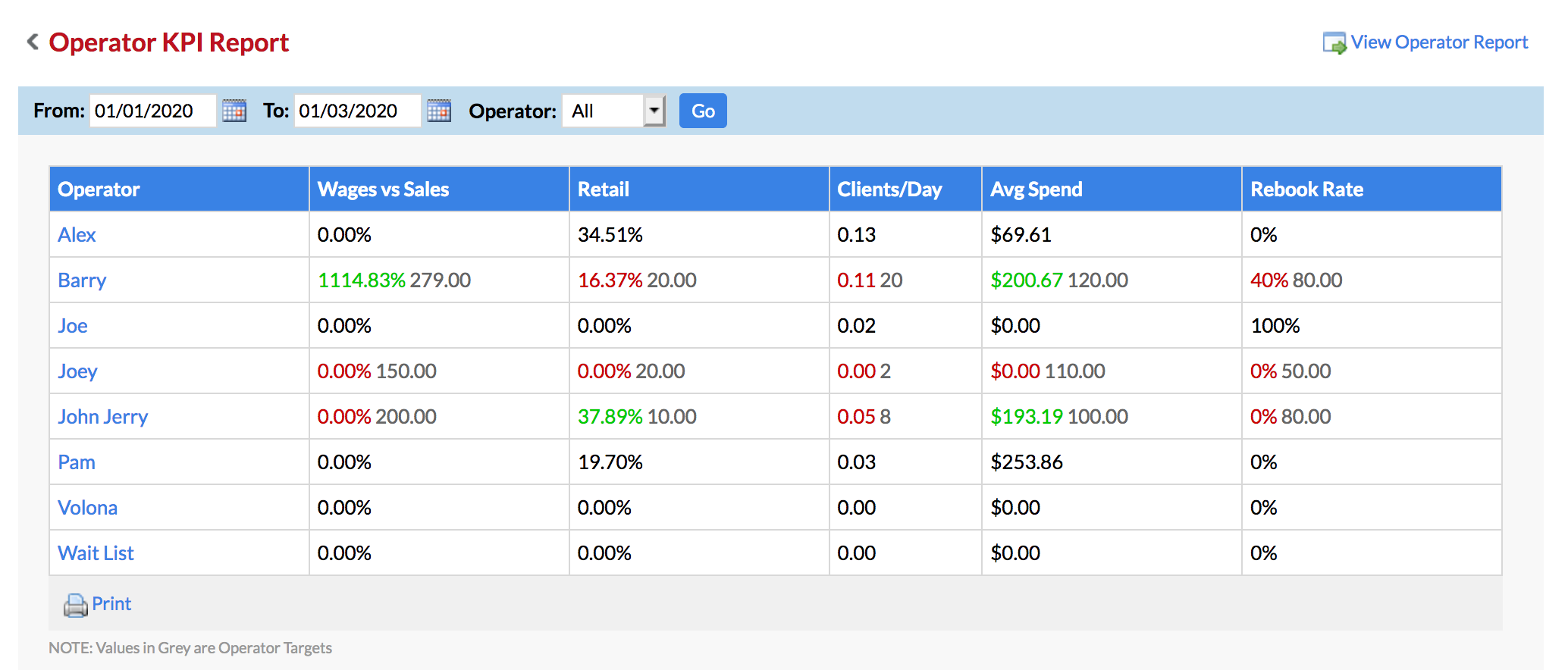Viewport: 1568px width, 670px height.
Task: Click the printer icon
Action: click(x=75, y=605)
